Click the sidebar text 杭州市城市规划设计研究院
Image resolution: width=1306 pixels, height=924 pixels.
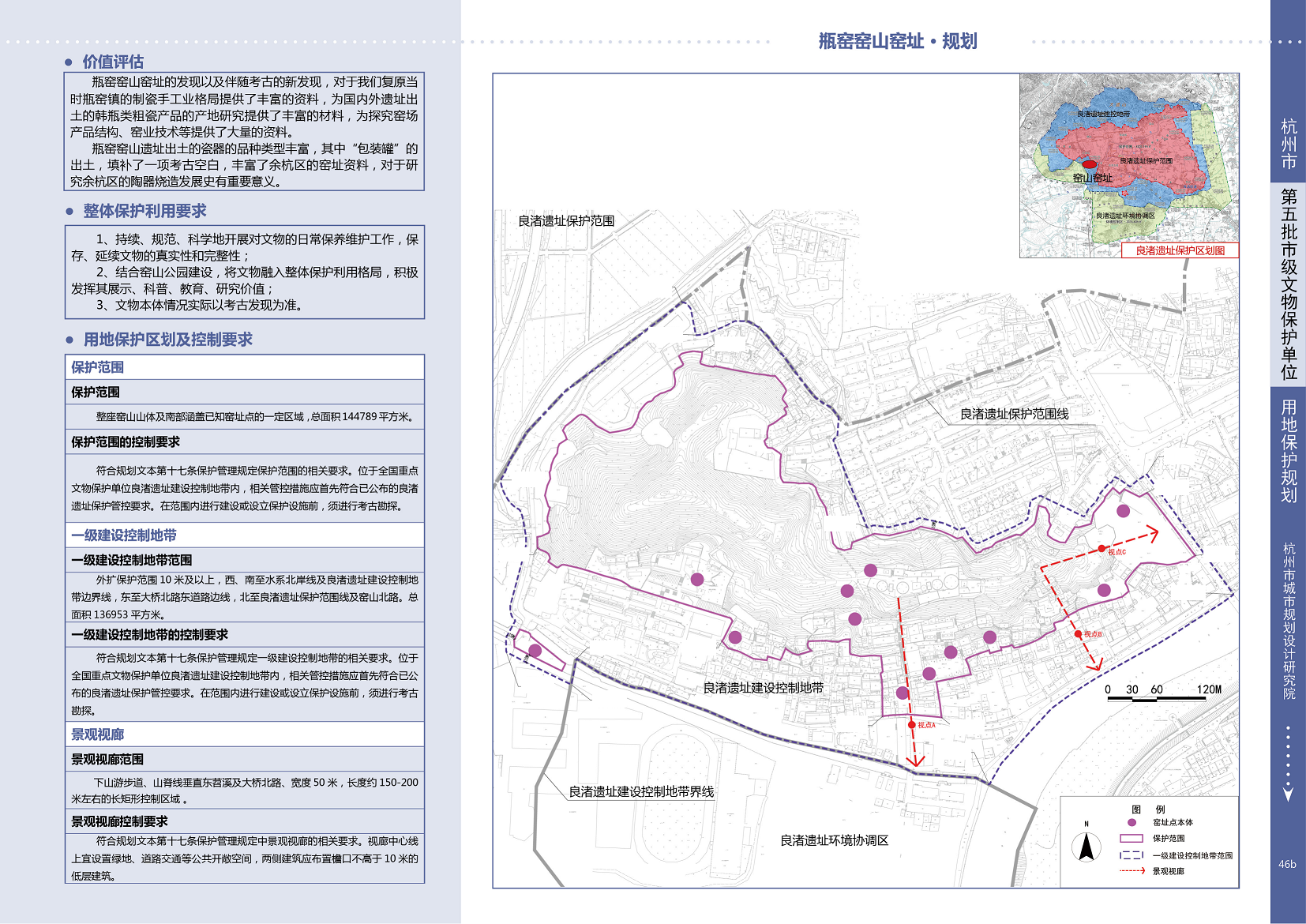tap(1289, 621)
